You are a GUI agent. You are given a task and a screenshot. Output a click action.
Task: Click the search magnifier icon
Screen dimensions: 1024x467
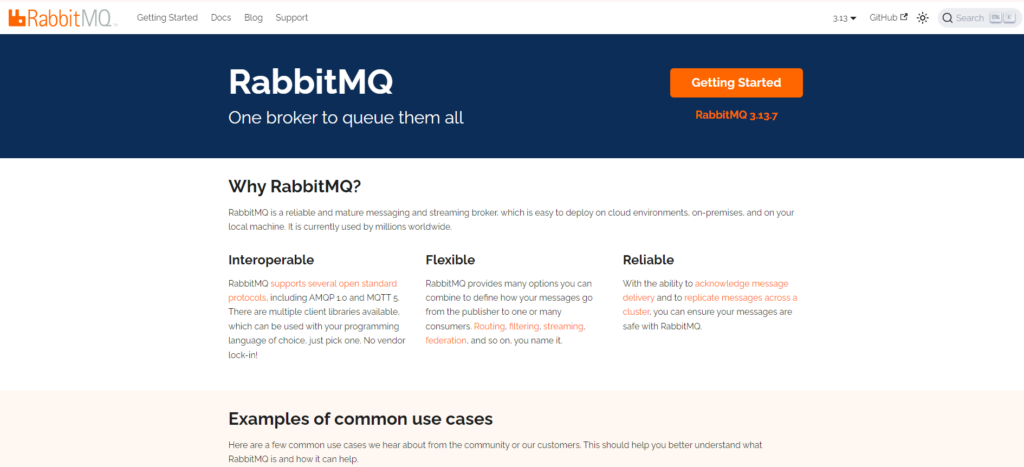948,18
